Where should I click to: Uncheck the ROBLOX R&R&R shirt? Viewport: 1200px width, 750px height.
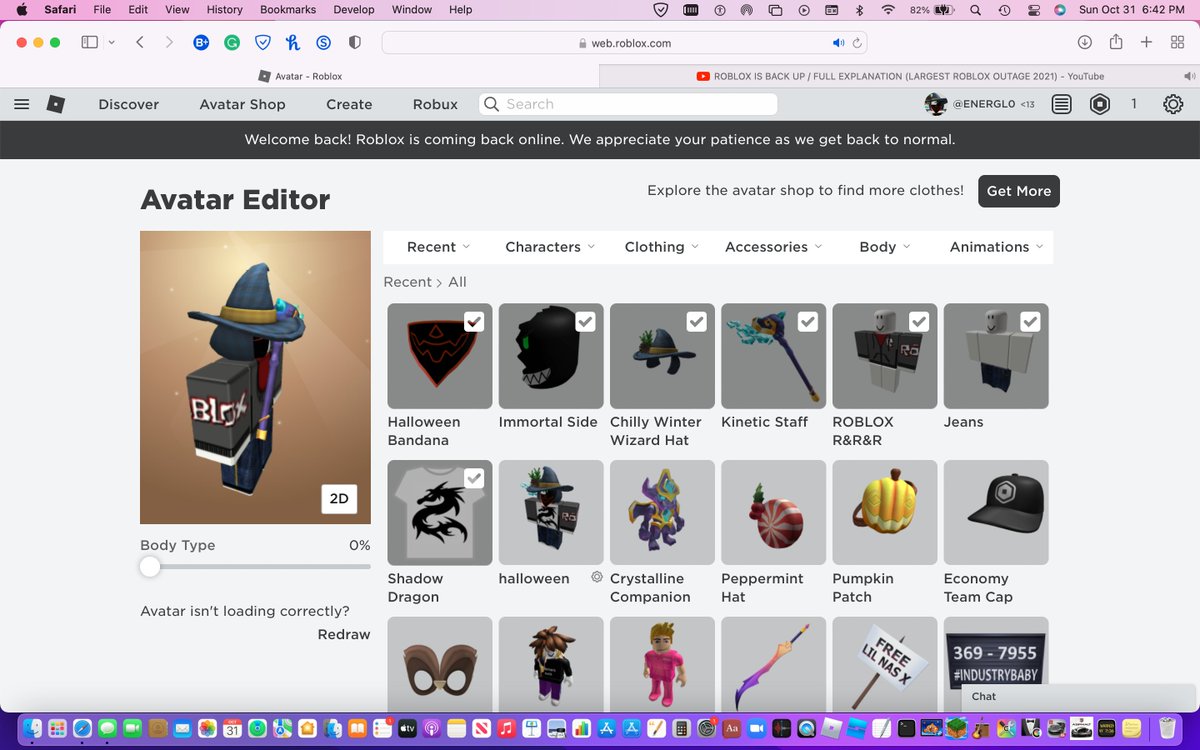tap(919, 322)
